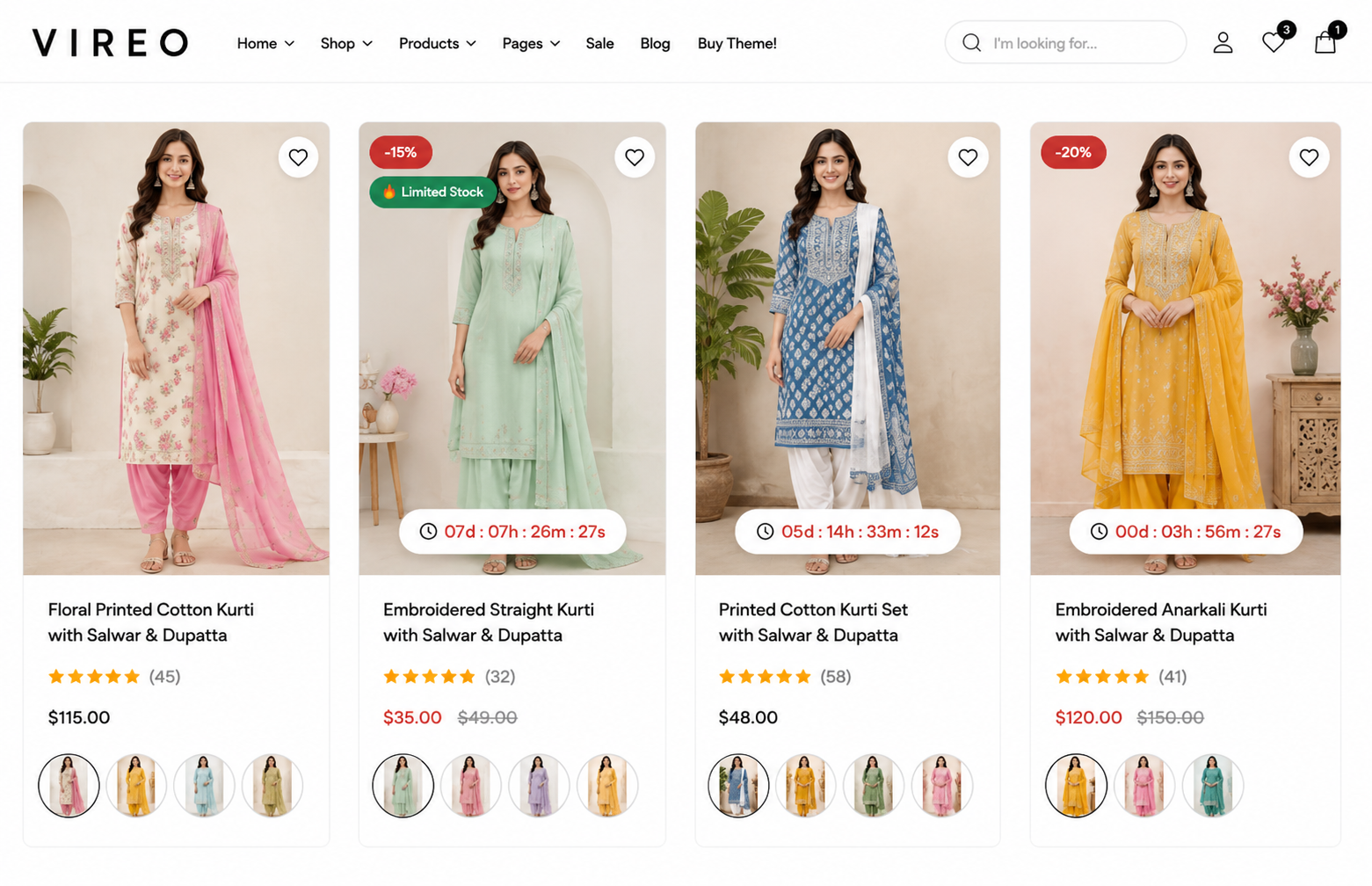Open the Sale menu item
1372x886 pixels.
[x=599, y=43]
